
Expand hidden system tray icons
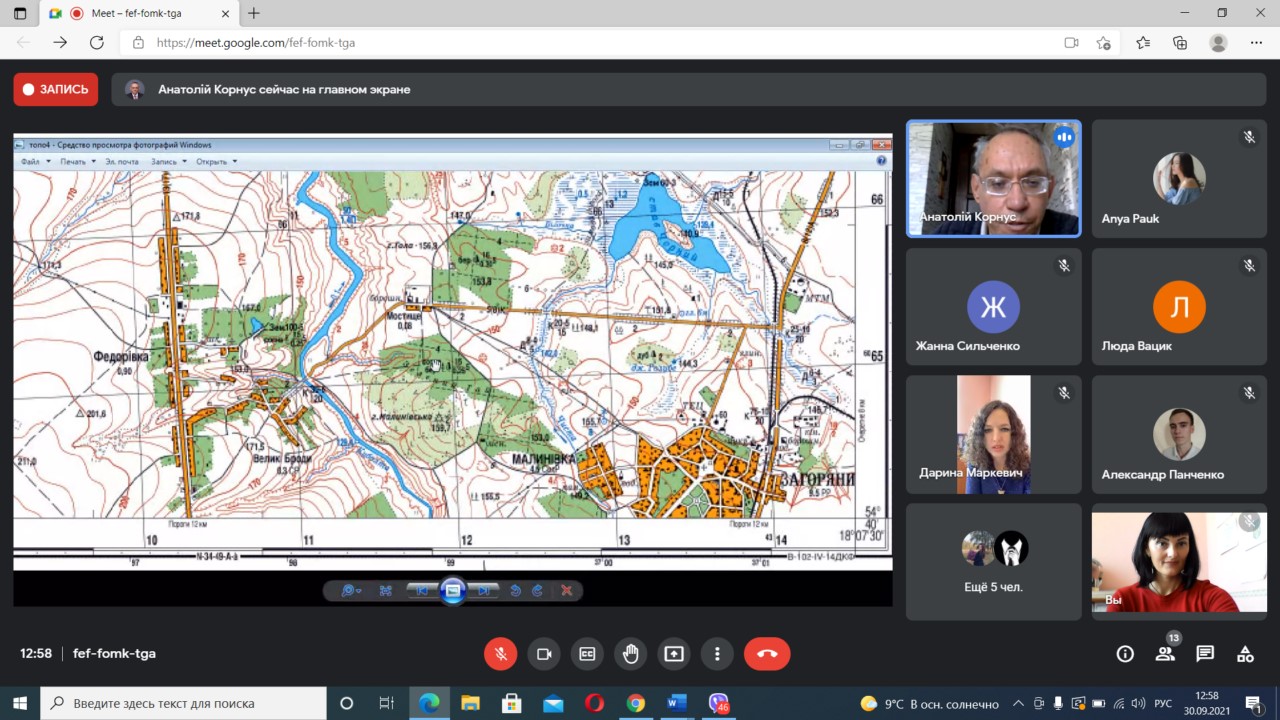tap(1018, 703)
